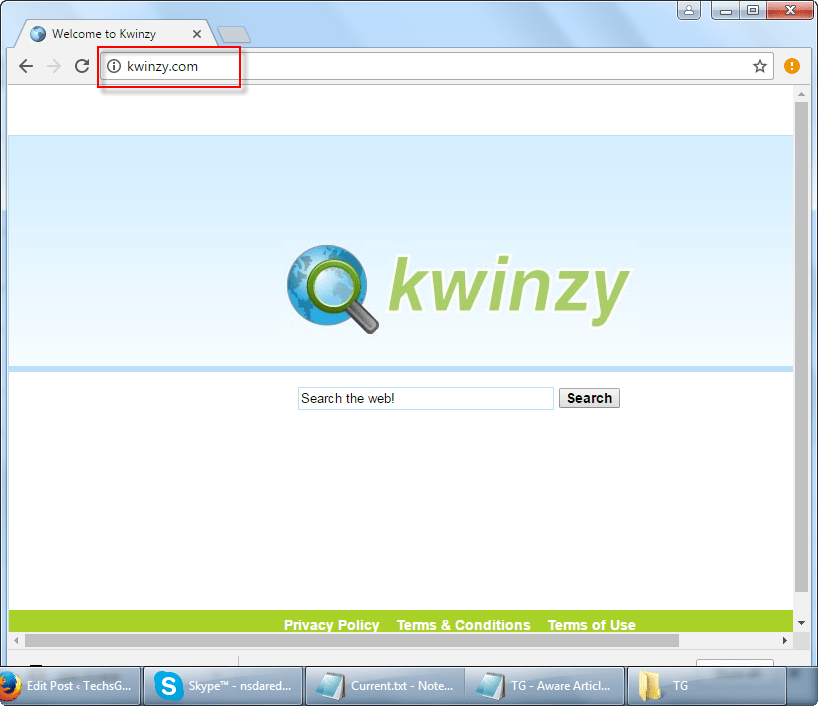Close the Chrome window
Viewport: 818px width, 706px height.
click(790, 10)
